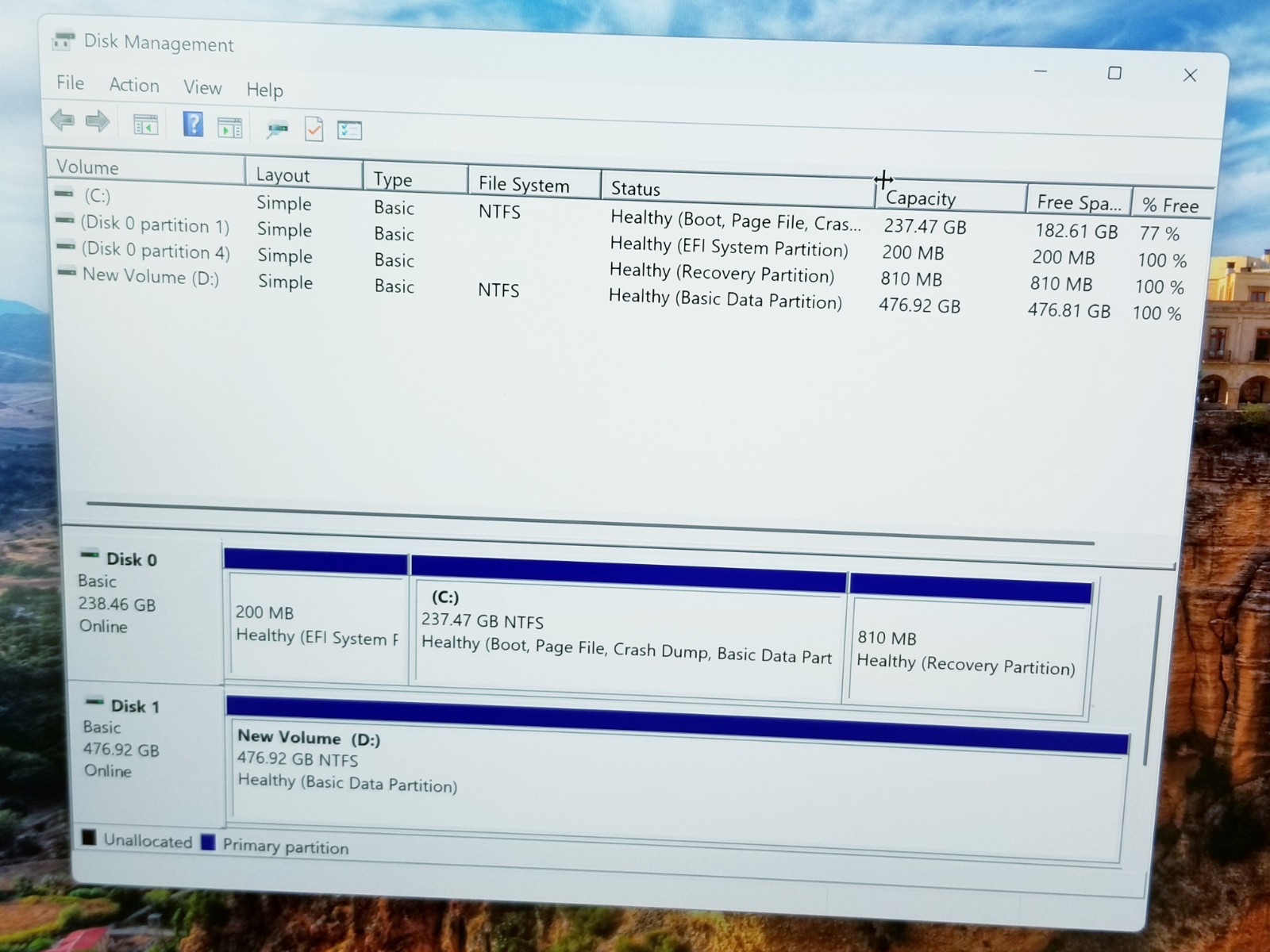Open the File menu
Viewport: 1270px width, 952px height.
(70, 83)
